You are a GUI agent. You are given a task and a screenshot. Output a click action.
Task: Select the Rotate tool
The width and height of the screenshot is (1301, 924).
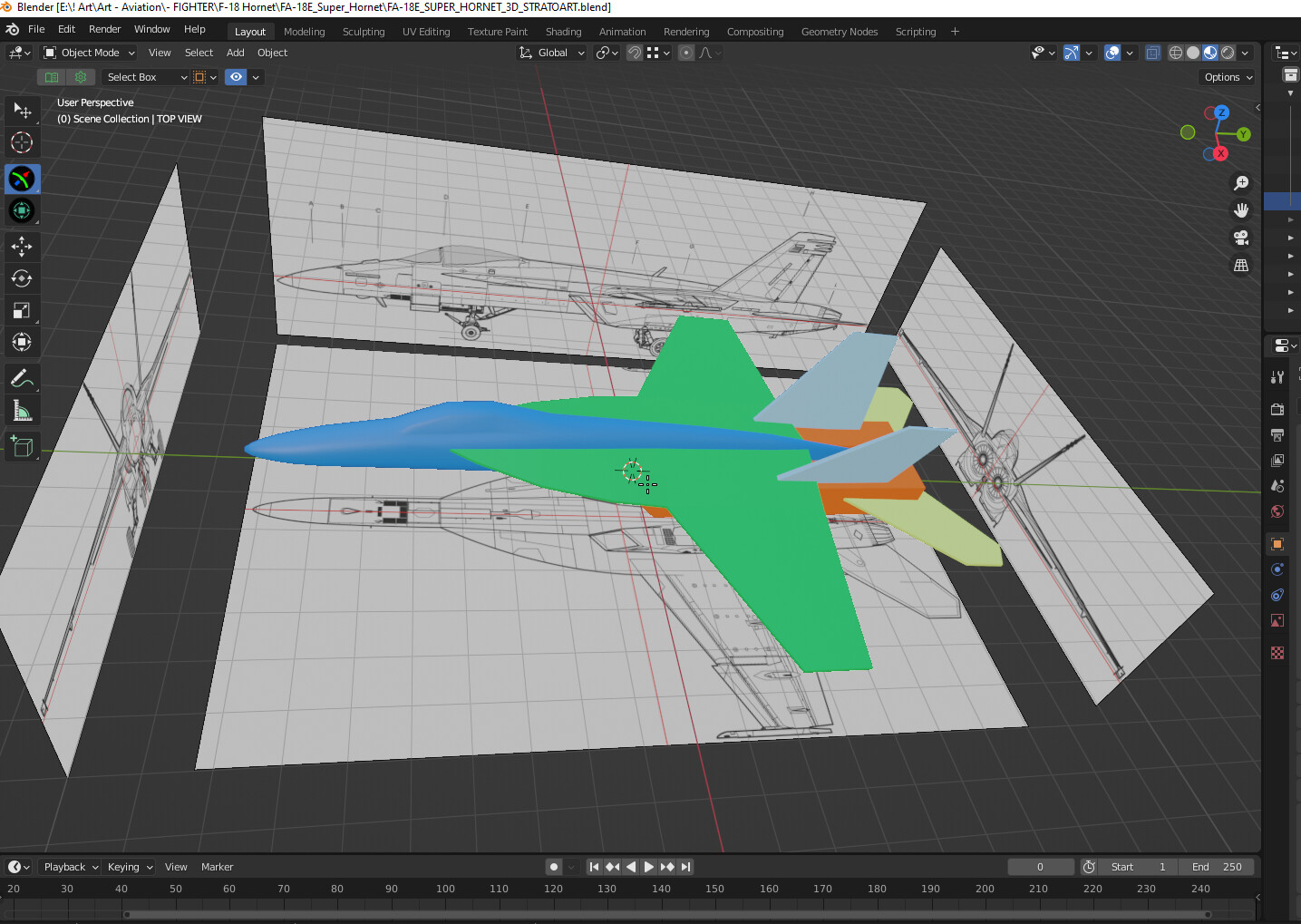(22, 278)
